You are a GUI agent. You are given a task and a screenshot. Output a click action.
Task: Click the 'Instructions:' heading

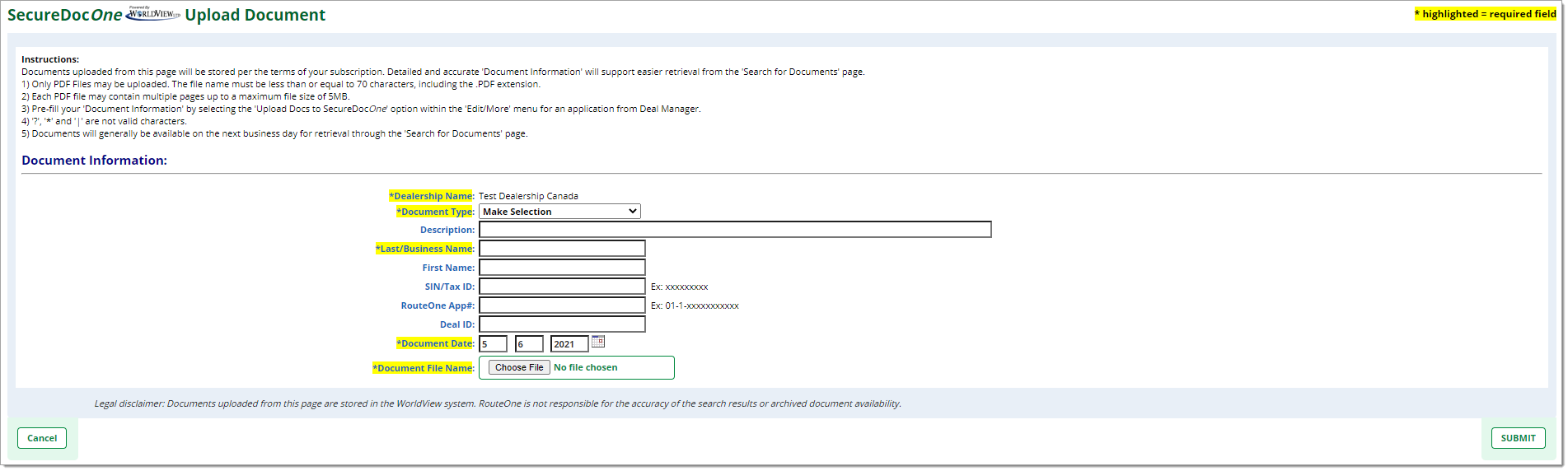(x=50, y=59)
